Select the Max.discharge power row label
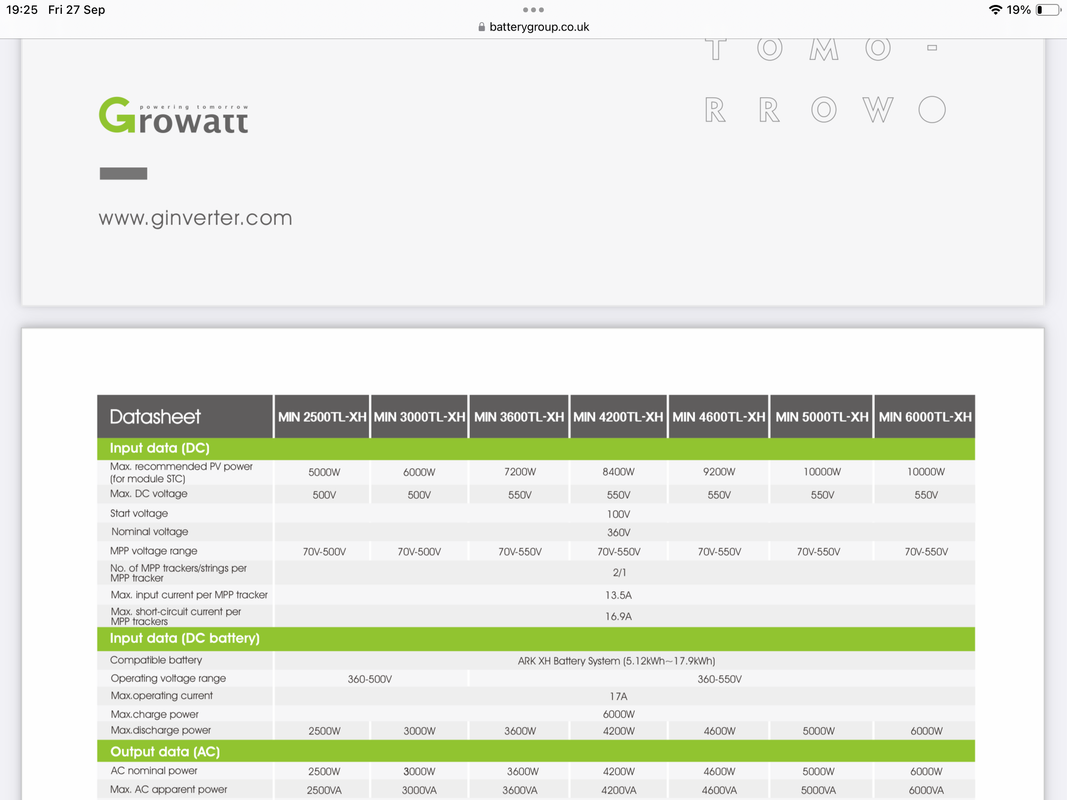 tap(161, 731)
